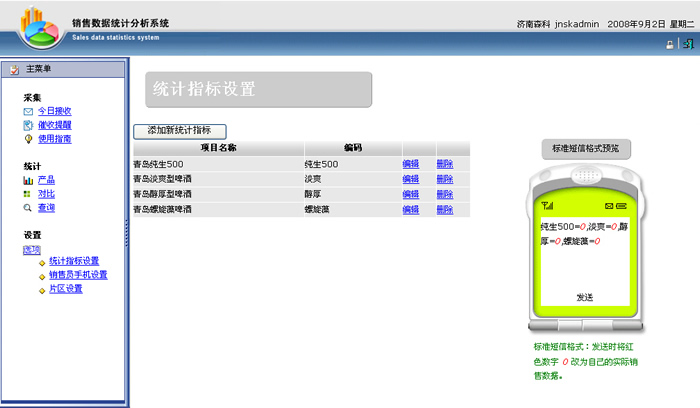Open the 统计指标设置 settings page

(74, 261)
